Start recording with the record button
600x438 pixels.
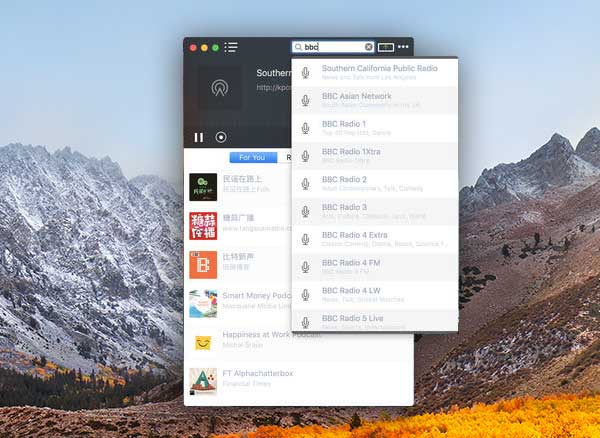pos(221,137)
